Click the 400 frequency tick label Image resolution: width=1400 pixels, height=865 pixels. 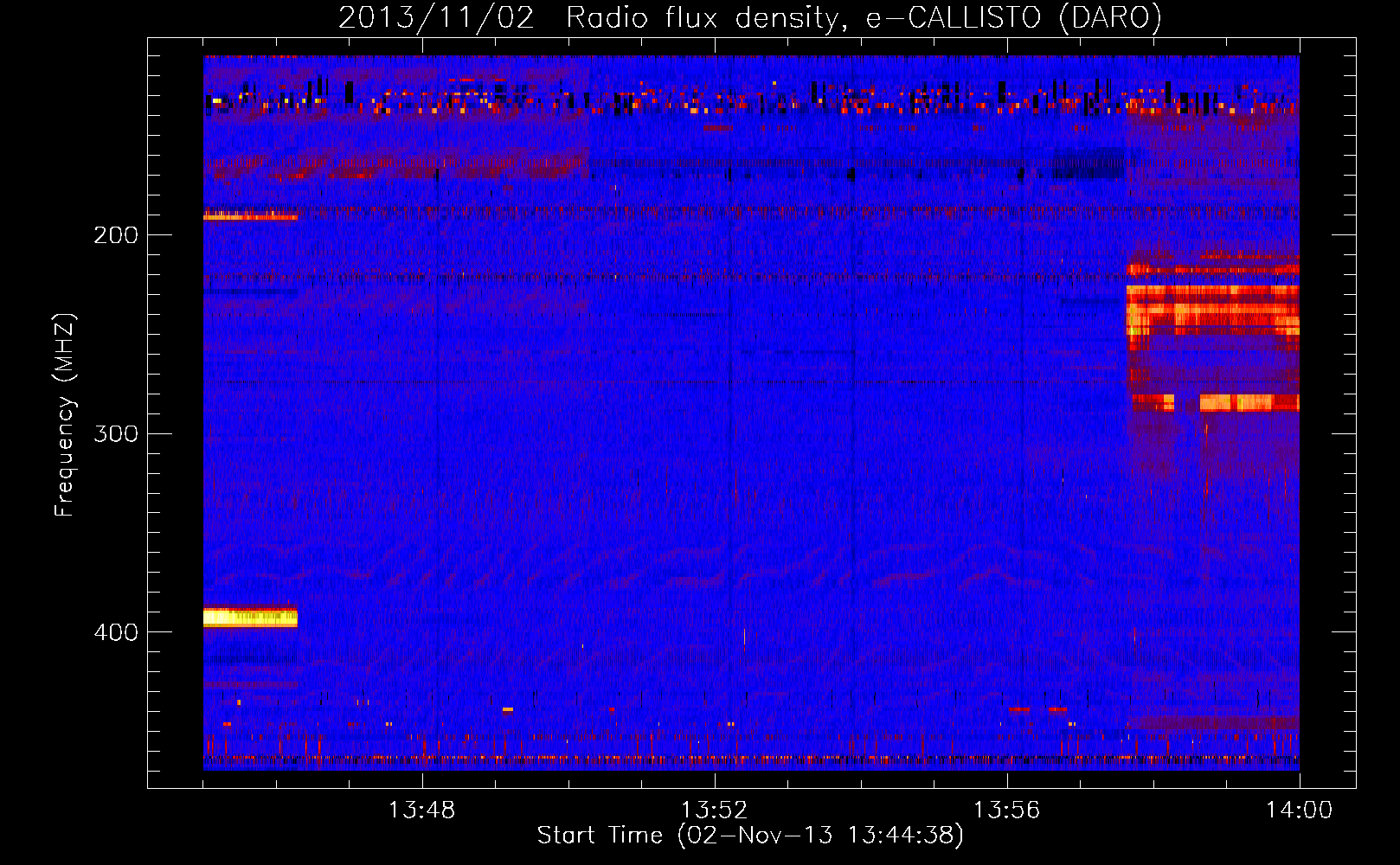tap(116, 632)
